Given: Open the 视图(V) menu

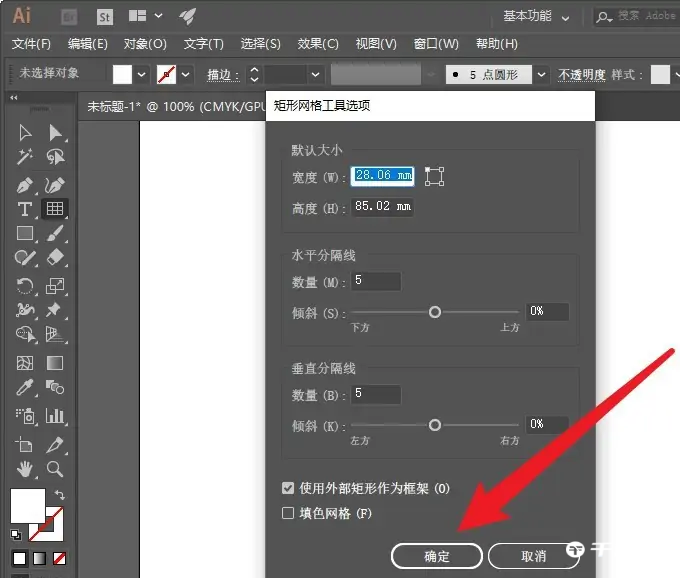Looking at the screenshot, I should [376, 44].
